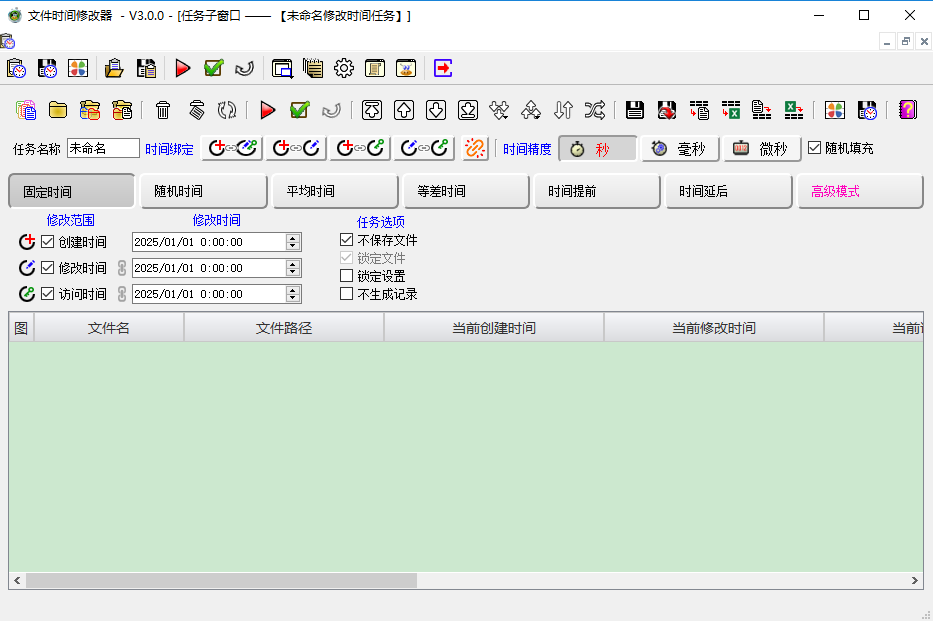The height and width of the screenshot is (621, 933).
Task: Refresh the list with the circular arrows icon
Action: tap(229, 110)
